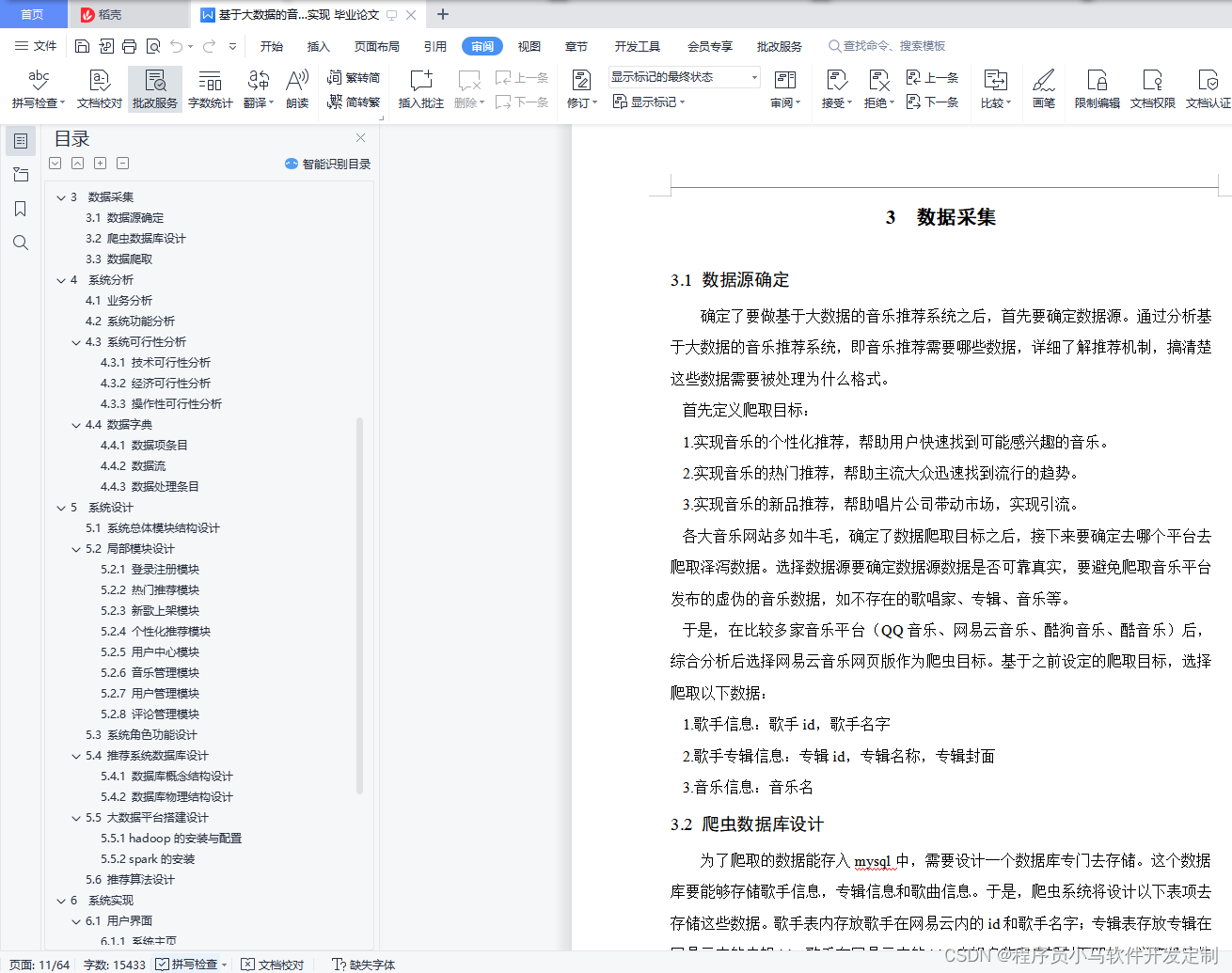
Task: Collapse the 5.5 大数据平台搭建设计 node
Action: (76, 818)
